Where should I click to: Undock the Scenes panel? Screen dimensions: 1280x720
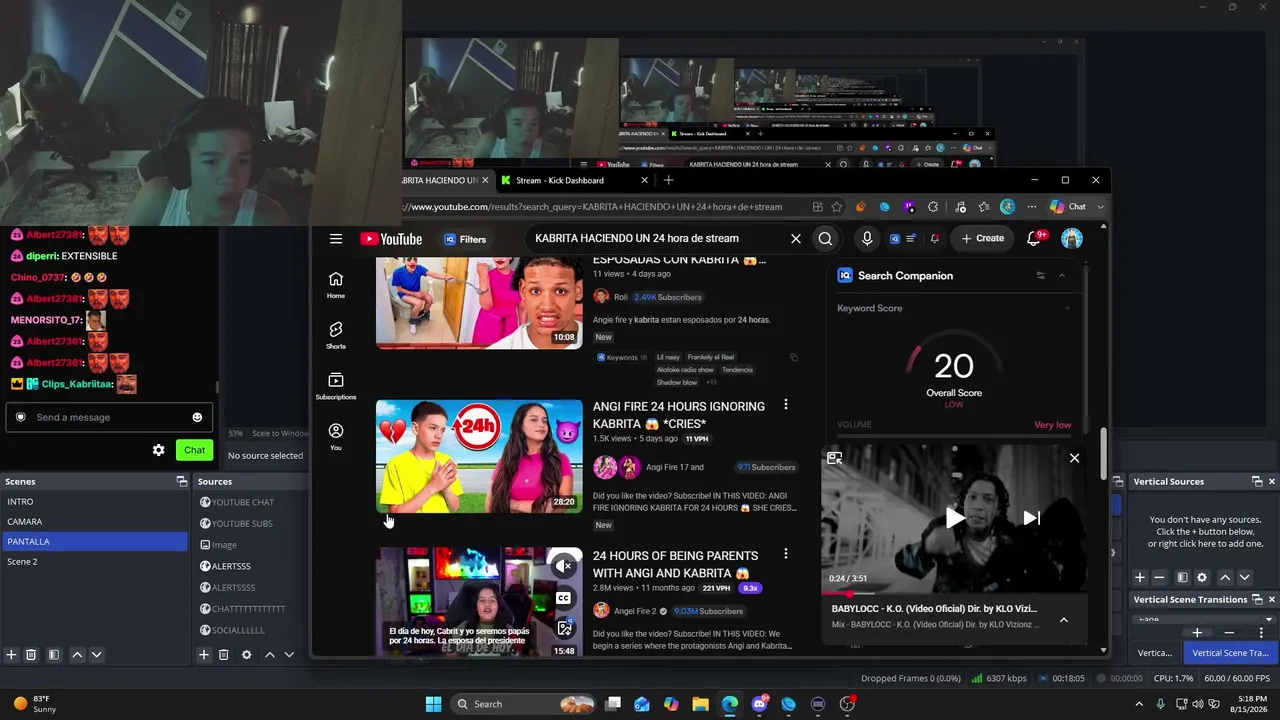point(181,481)
